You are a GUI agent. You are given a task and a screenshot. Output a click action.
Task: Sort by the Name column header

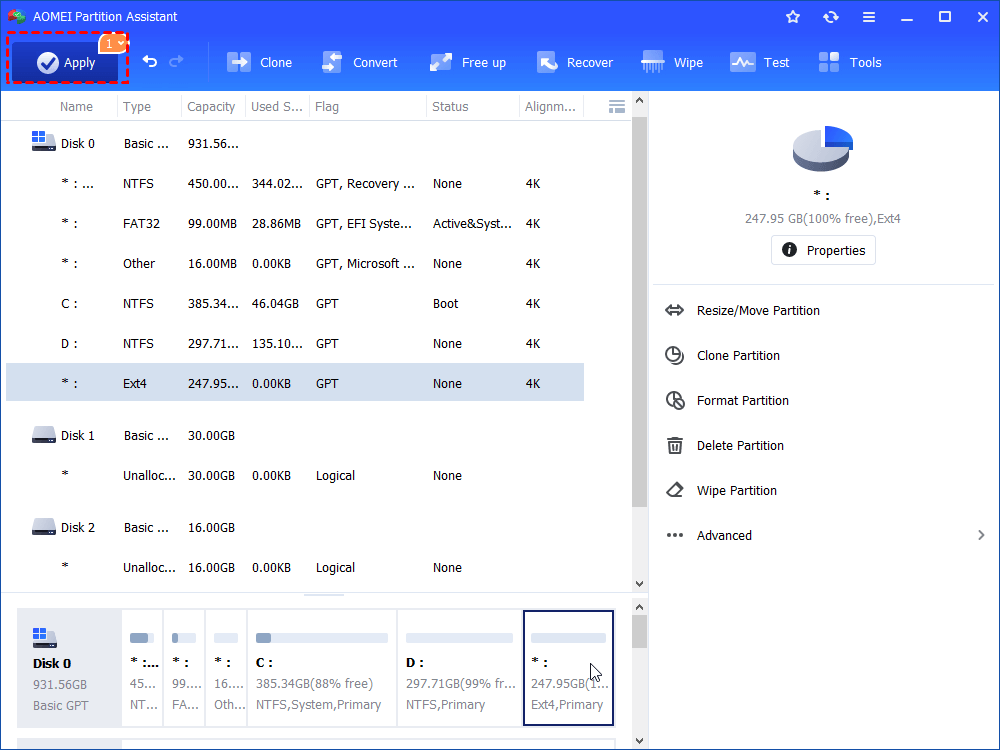pyautogui.click(x=76, y=107)
